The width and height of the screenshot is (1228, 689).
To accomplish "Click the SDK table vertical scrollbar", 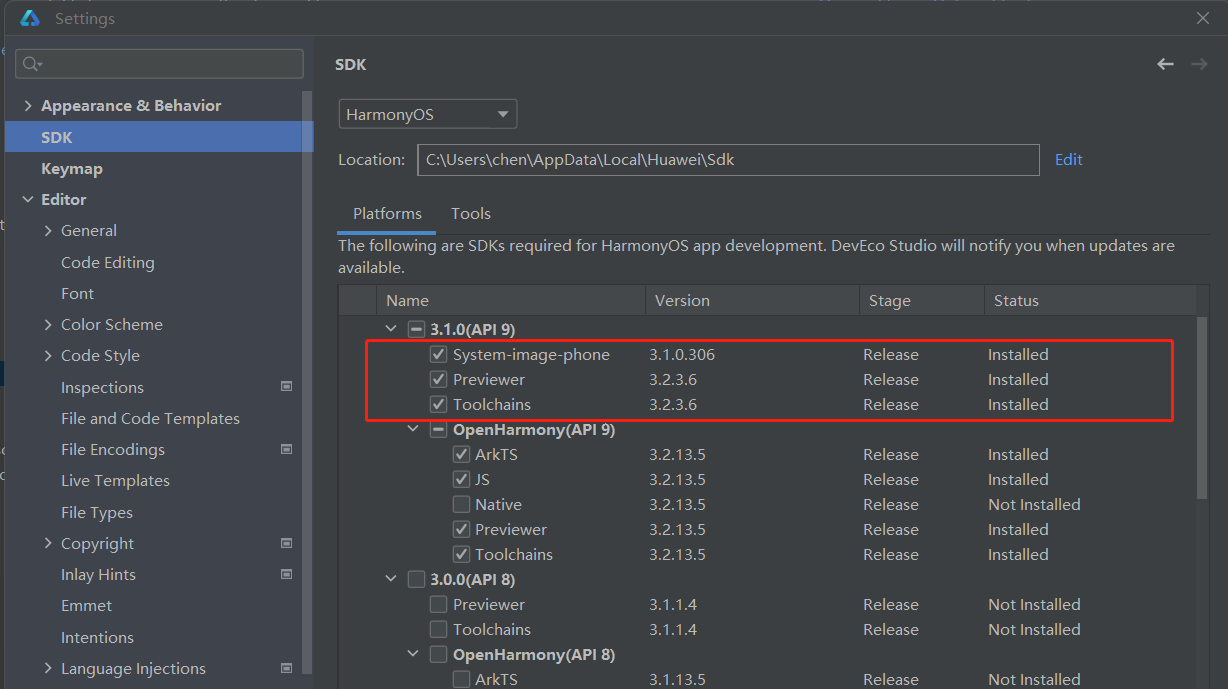I will click(x=1202, y=408).
